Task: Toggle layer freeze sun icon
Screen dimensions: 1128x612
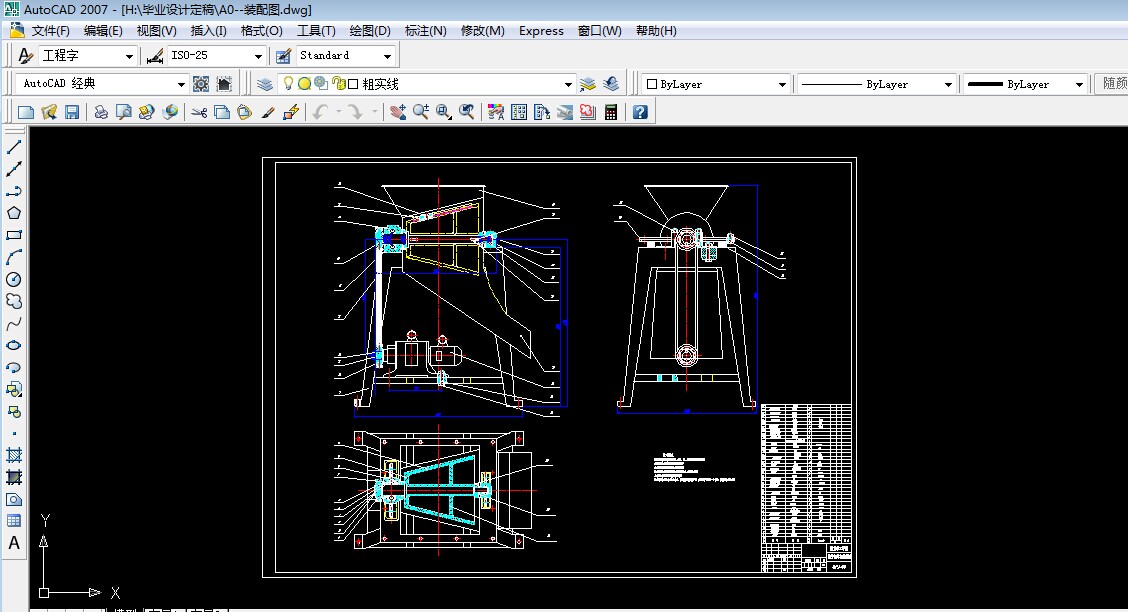Action: click(x=304, y=84)
